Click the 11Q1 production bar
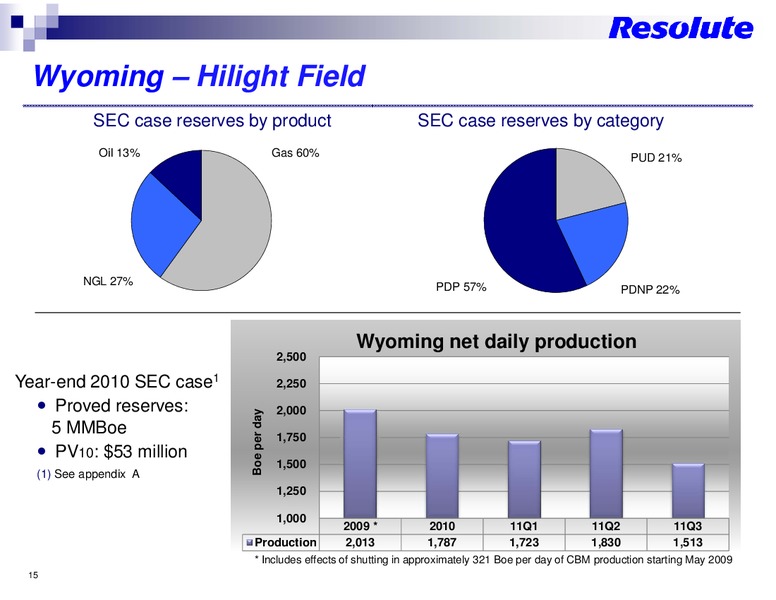Viewport: 776px width, 600px height. (524, 480)
